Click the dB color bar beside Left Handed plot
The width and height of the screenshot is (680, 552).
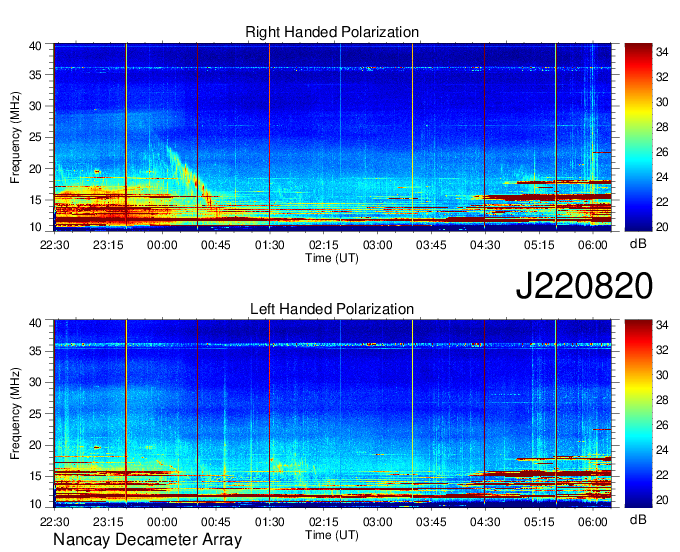point(638,413)
